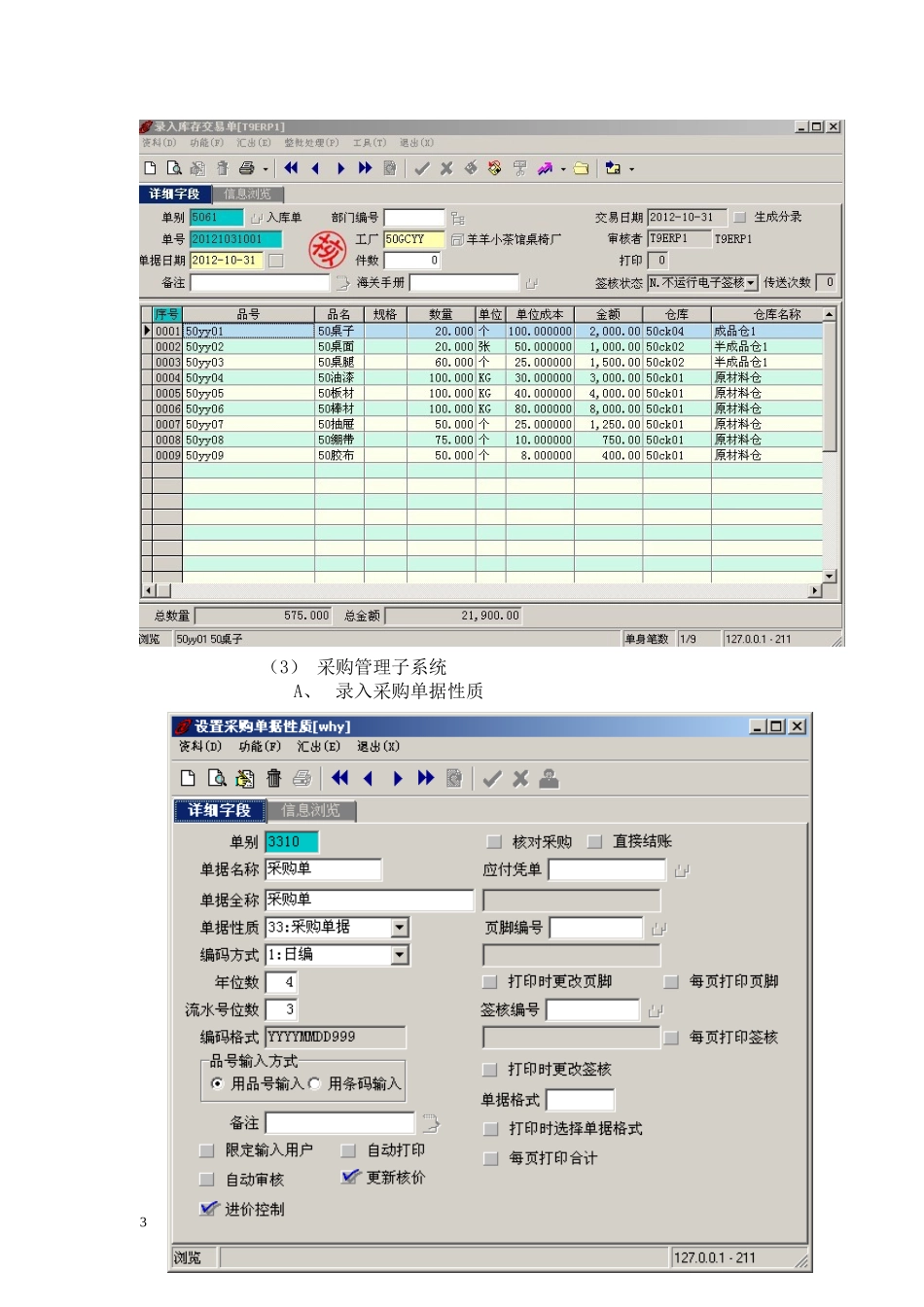Click the query/search icon in inventory transaction toolbar

pyautogui.click(x=174, y=168)
